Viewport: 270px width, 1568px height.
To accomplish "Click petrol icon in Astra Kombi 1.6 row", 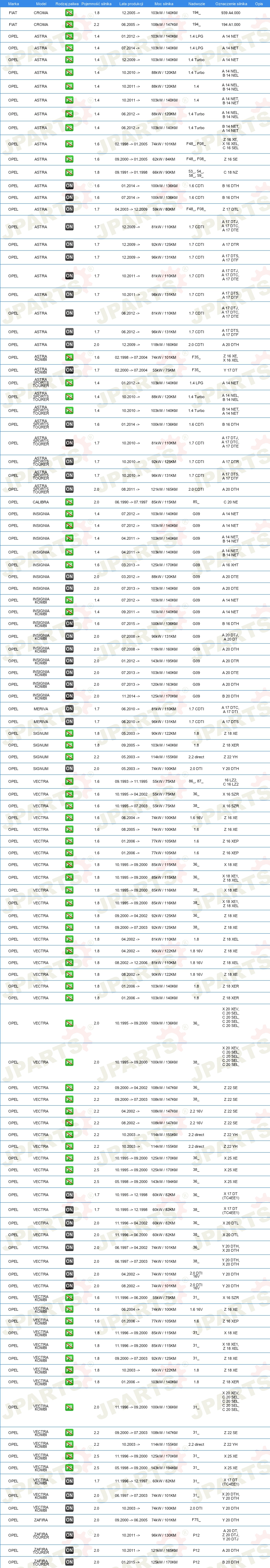I will 69,357.
